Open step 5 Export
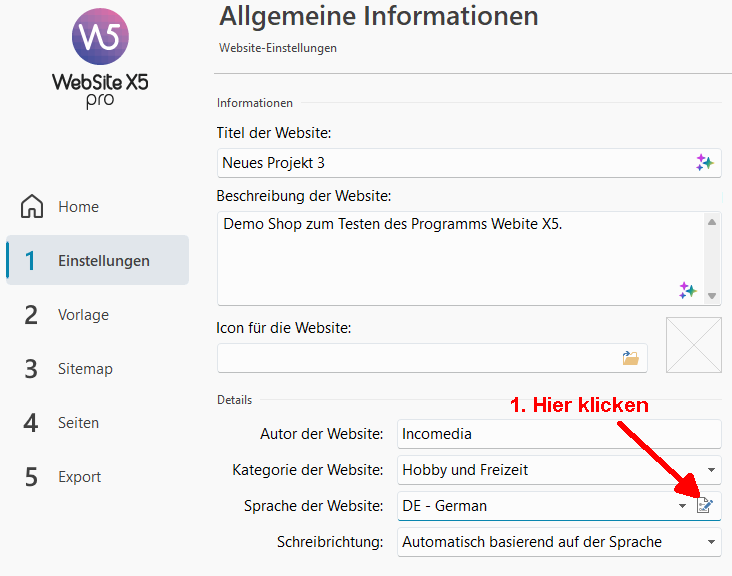732x576 pixels. pyautogui.click(x=79, y=477)
